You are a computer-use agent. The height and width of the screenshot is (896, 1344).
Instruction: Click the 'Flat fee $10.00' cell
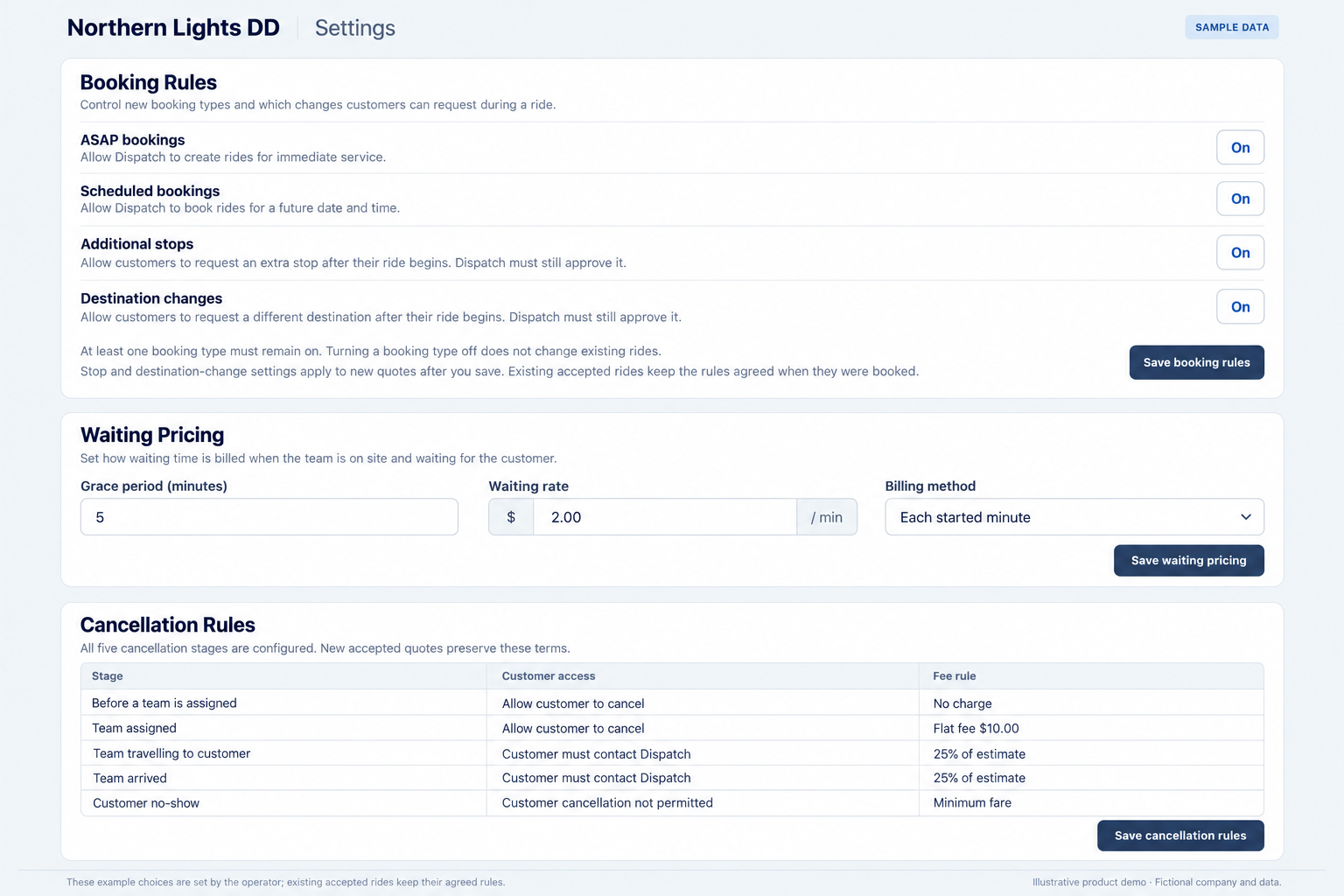click(x=976, y=728)
